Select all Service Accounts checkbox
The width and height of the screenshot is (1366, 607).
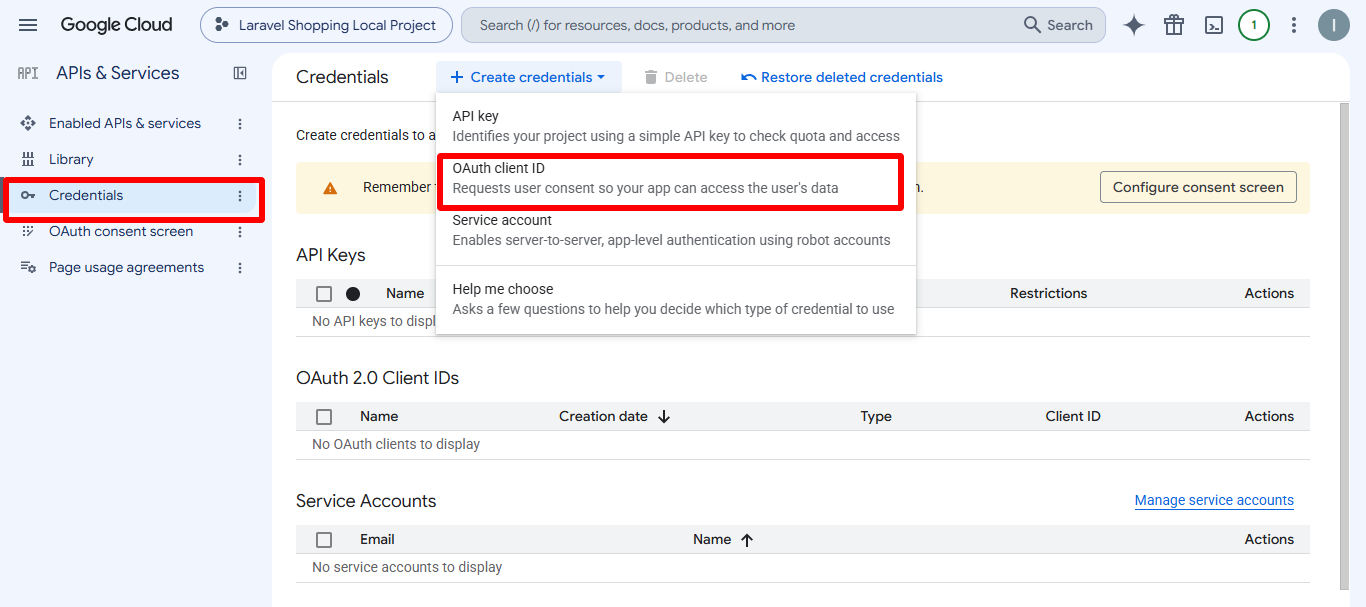click(x=324, y=539)
